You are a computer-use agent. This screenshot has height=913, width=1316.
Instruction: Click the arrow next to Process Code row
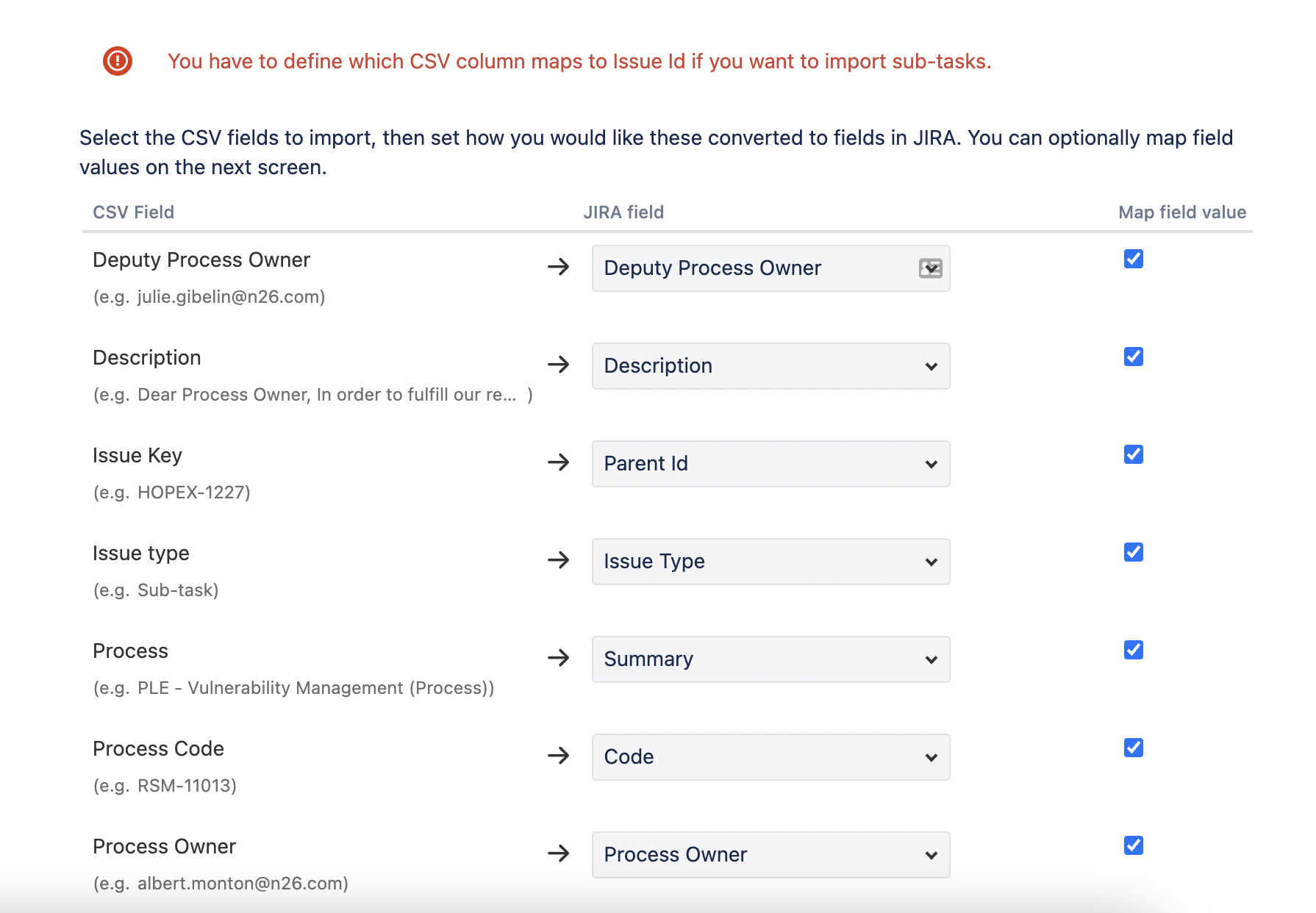(559, 756)
